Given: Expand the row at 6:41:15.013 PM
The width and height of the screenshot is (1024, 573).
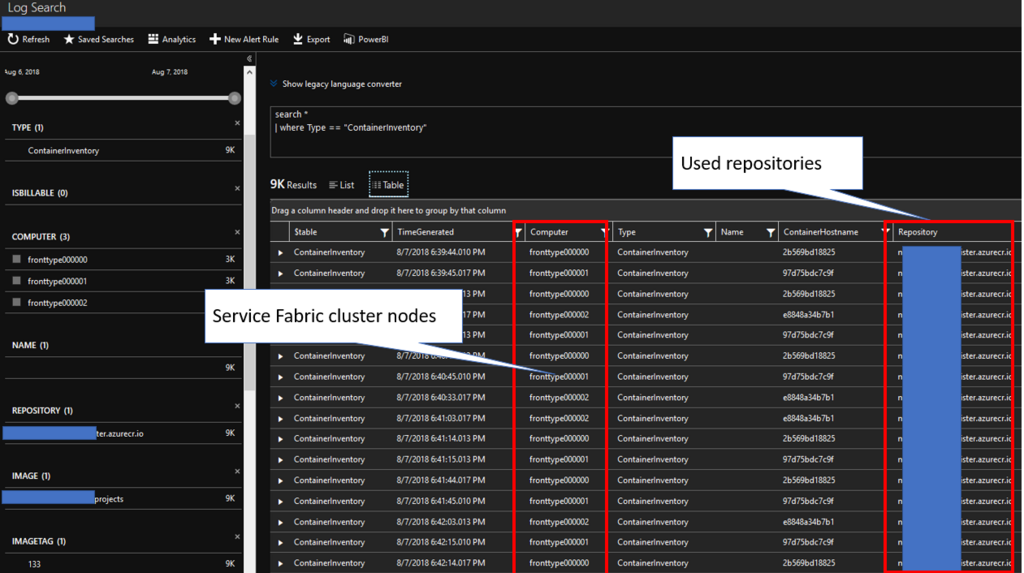Looking at the screenshot, I should (x=280, y=460).
